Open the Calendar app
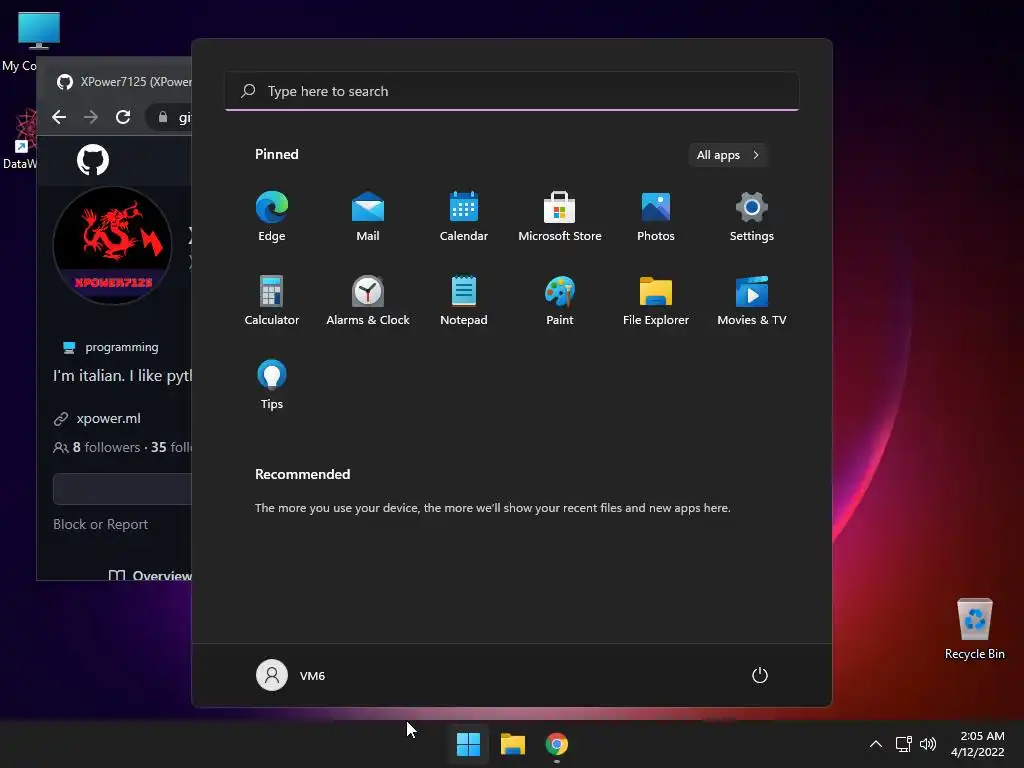Viewport: 1024px width, 768px height. pyautogui.click(x=464, y=217)
